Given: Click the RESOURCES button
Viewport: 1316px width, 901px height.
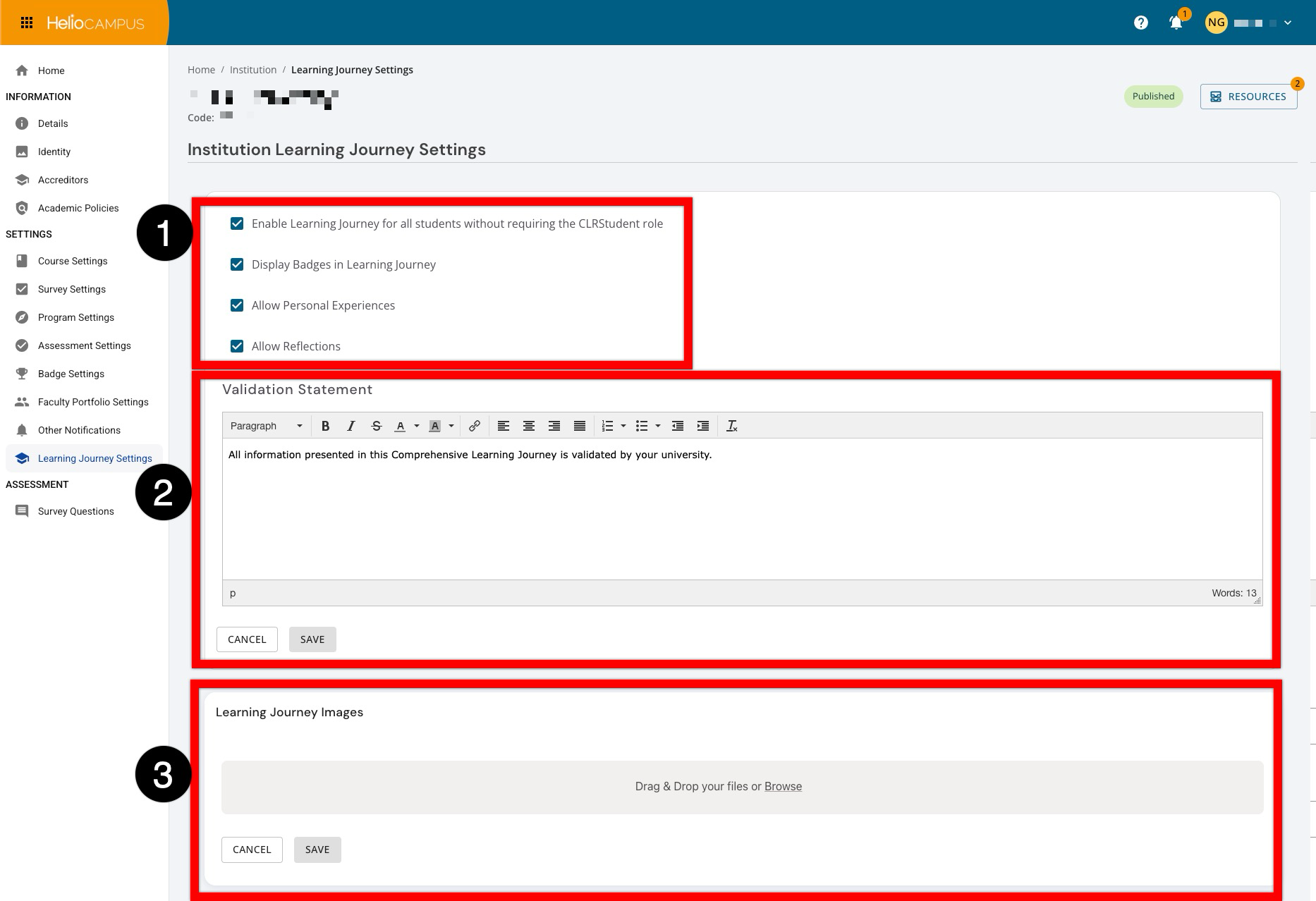Looking at the screenshot, I should [1248, 97].
